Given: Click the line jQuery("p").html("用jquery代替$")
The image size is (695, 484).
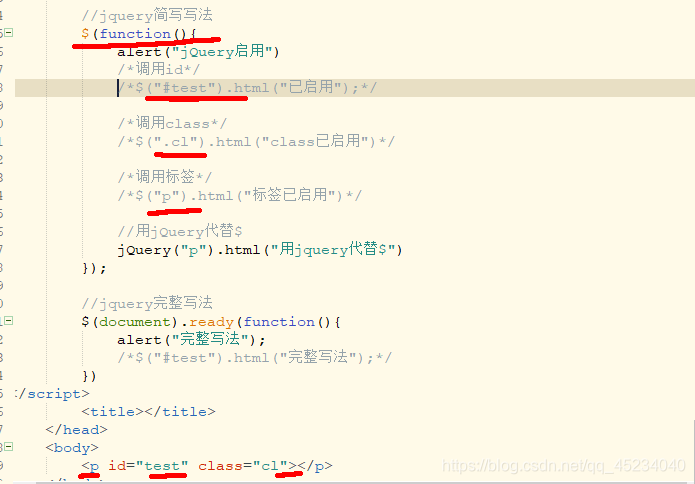Looking at the screenshot, I should (260, 250).
